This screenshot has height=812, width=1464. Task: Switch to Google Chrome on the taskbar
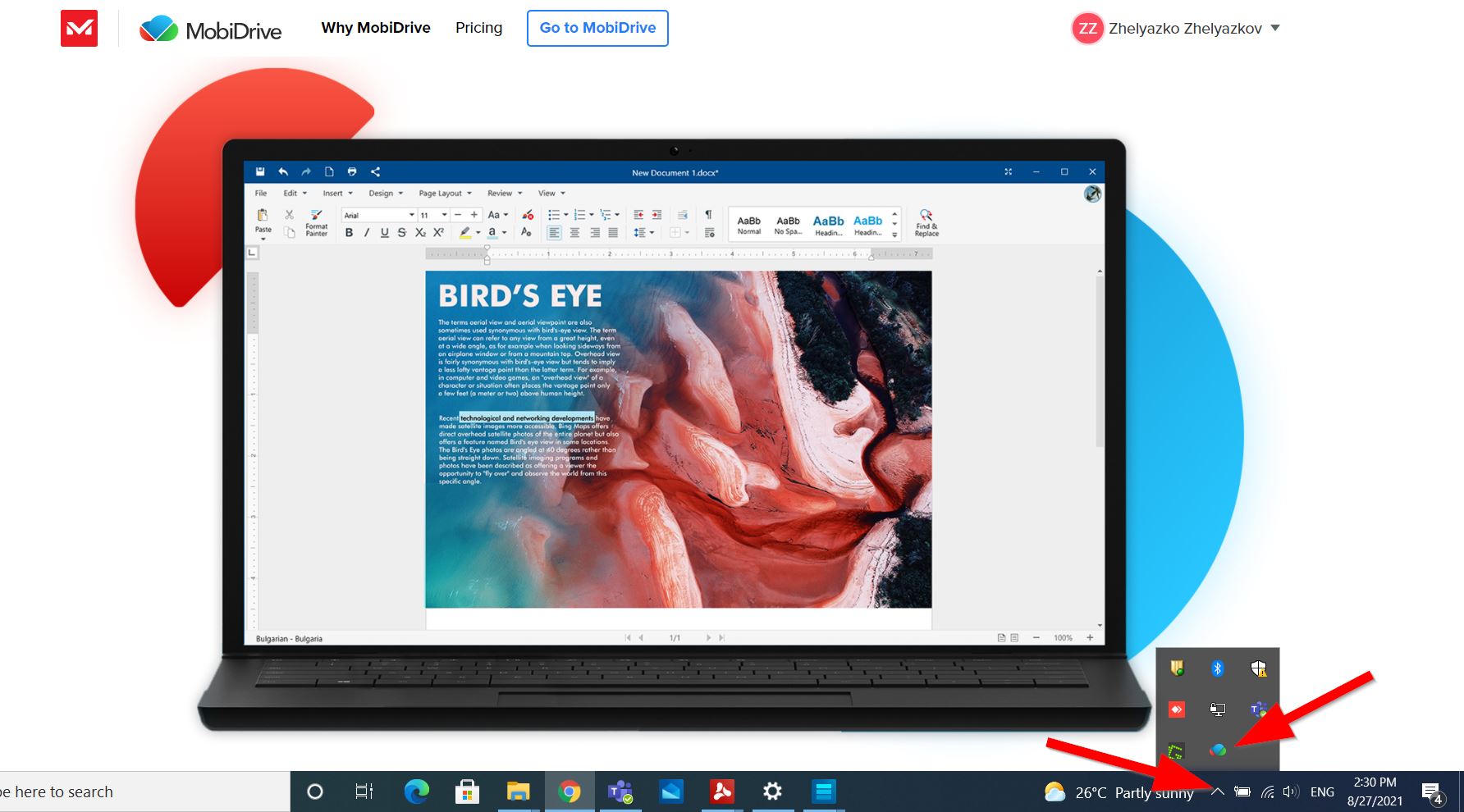569,791
